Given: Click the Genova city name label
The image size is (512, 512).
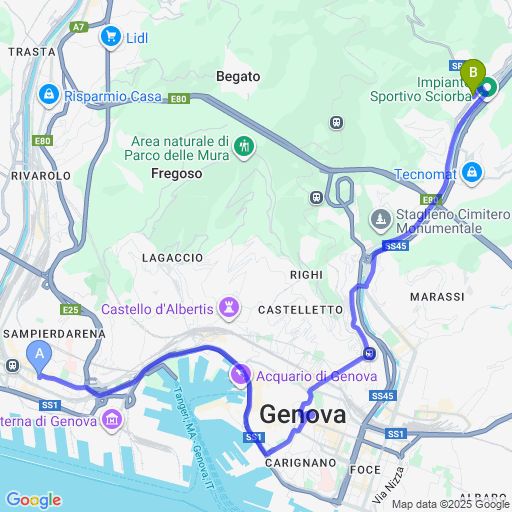Looking at the screenshot, I should [x=303, y=414].
